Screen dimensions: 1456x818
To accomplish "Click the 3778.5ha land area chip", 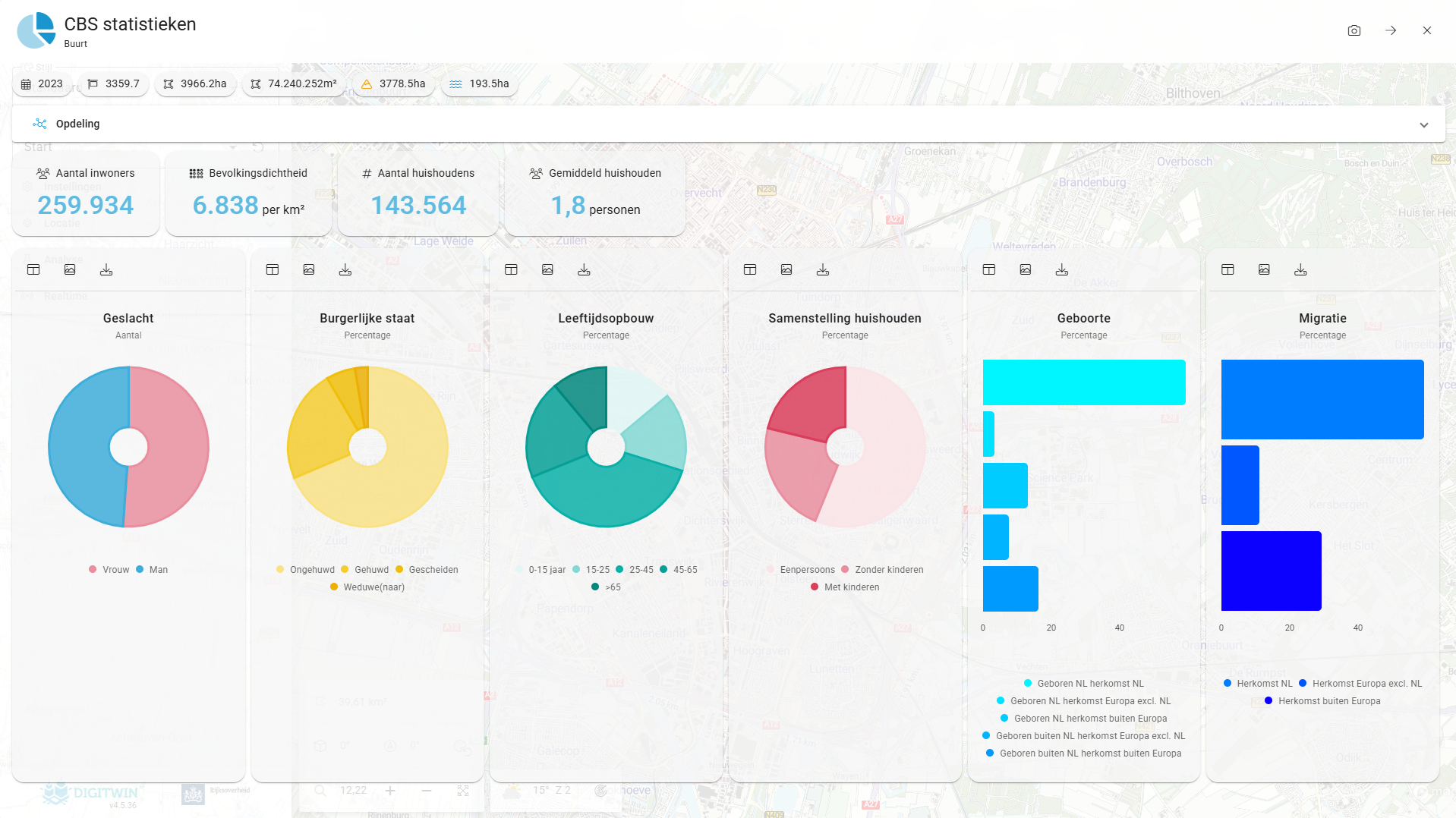I will [393, 83].
